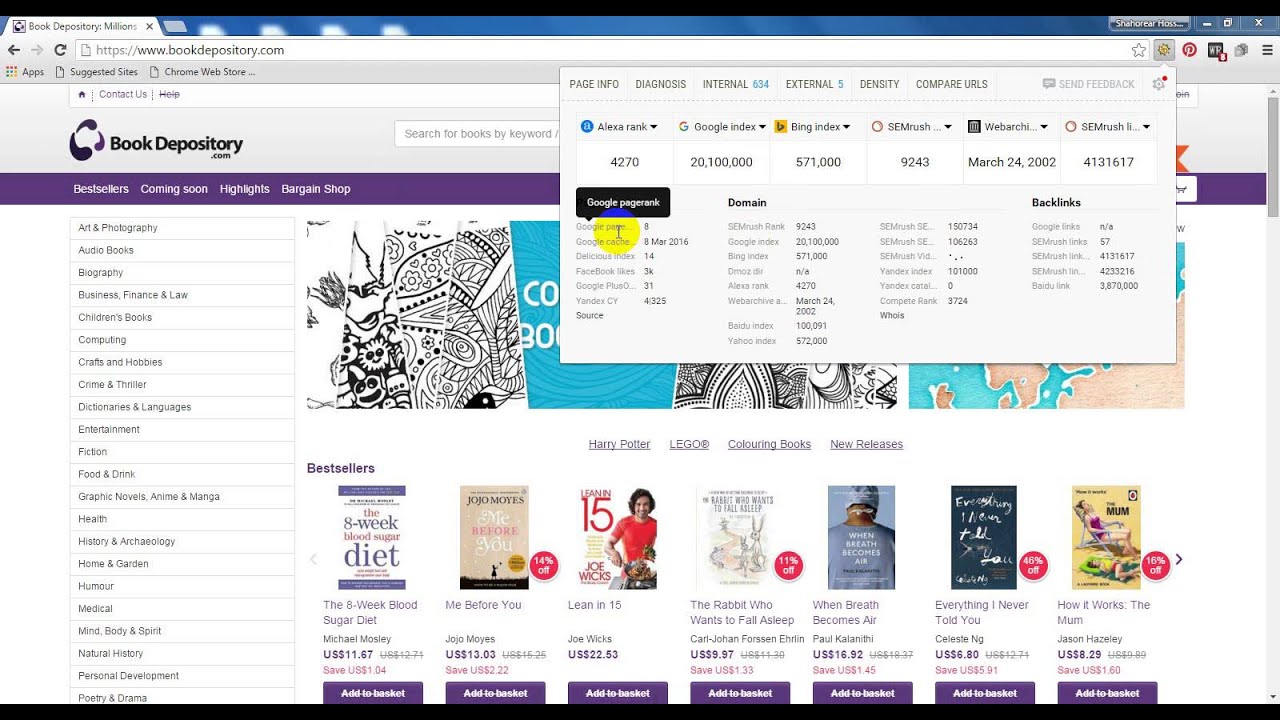
Task: Follow the LEGO® link
Action: click(x=689, y=444)
